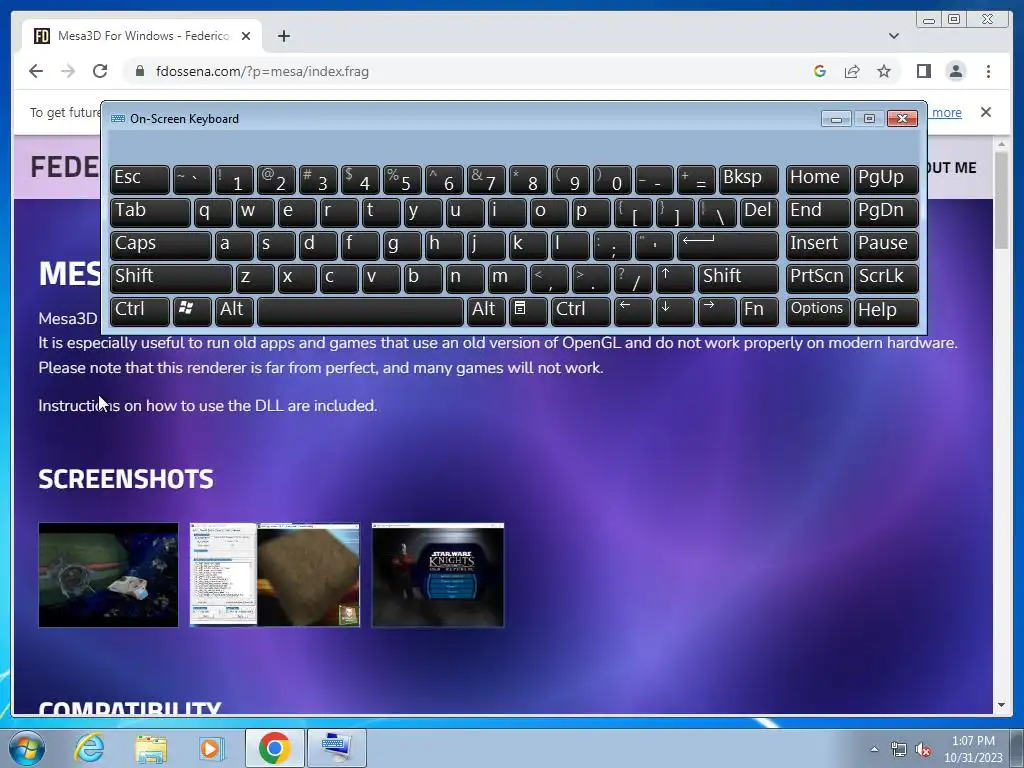Follow the Learn more link

click(946, 112)
